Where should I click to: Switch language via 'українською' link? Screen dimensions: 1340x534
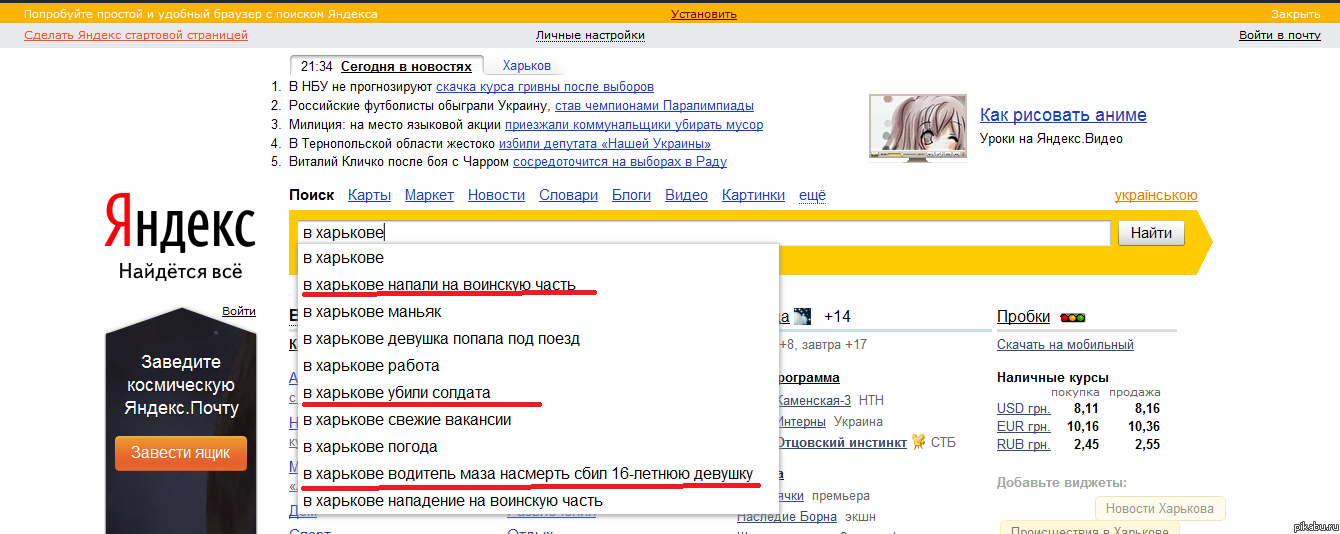(x=1155, y=196)
